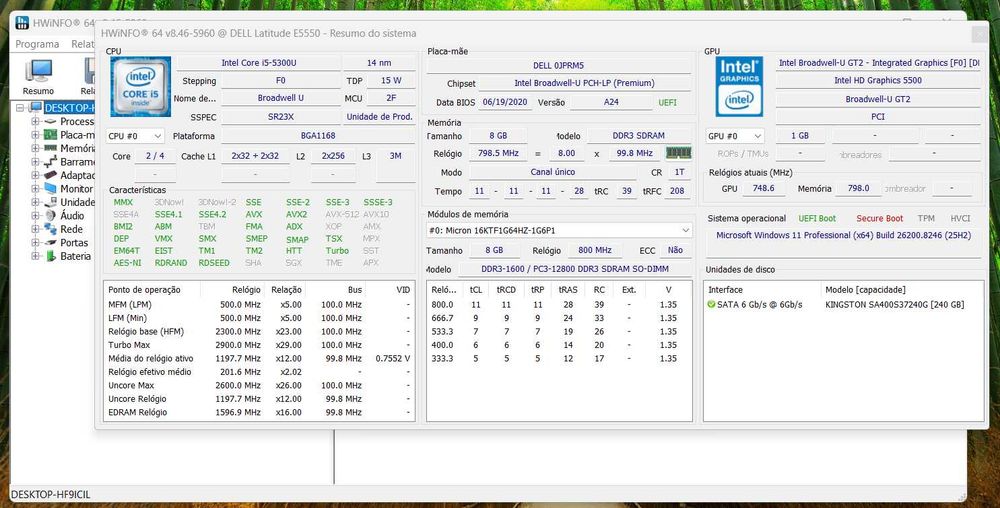1000x508 pixels.
Task: Open the Micron memory module dropdown
Action: [559, 230]
